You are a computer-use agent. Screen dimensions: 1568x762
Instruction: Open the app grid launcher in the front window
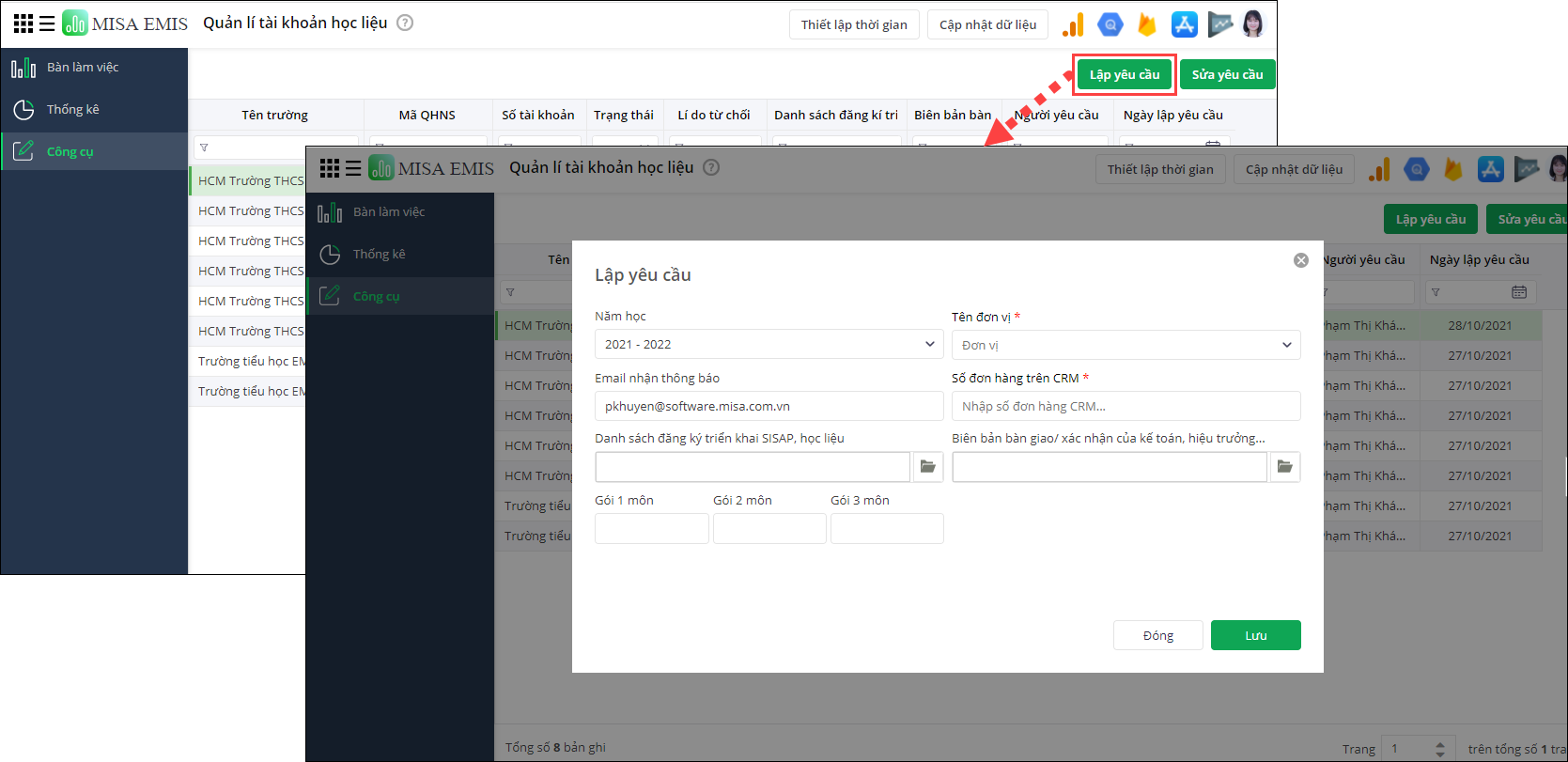[330, 168]
